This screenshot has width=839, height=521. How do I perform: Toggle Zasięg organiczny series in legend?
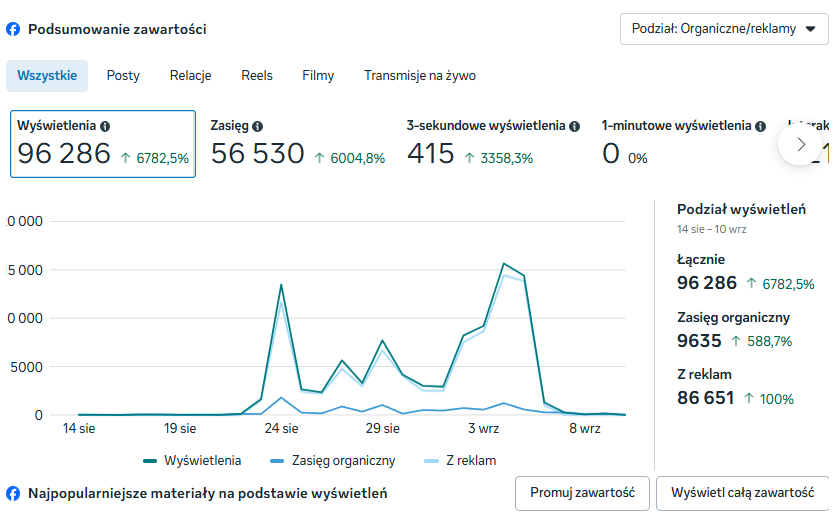[x=333, y=461]
